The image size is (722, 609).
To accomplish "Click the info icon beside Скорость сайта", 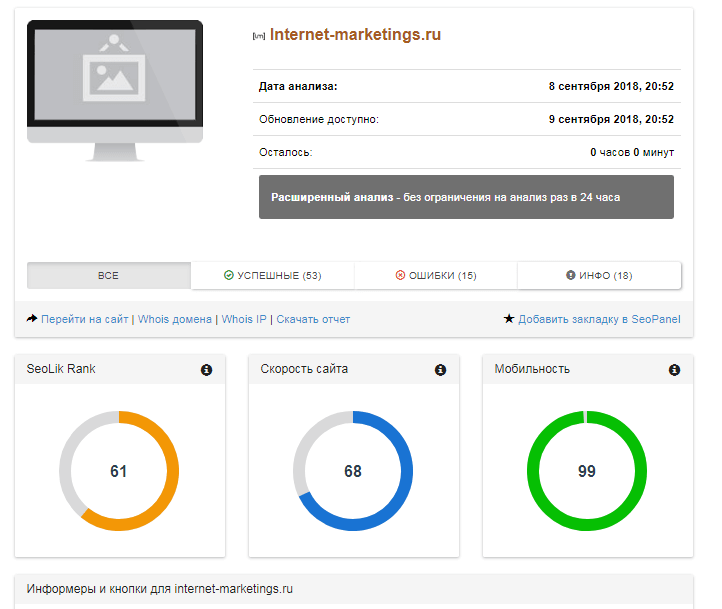I will (440, 370).
